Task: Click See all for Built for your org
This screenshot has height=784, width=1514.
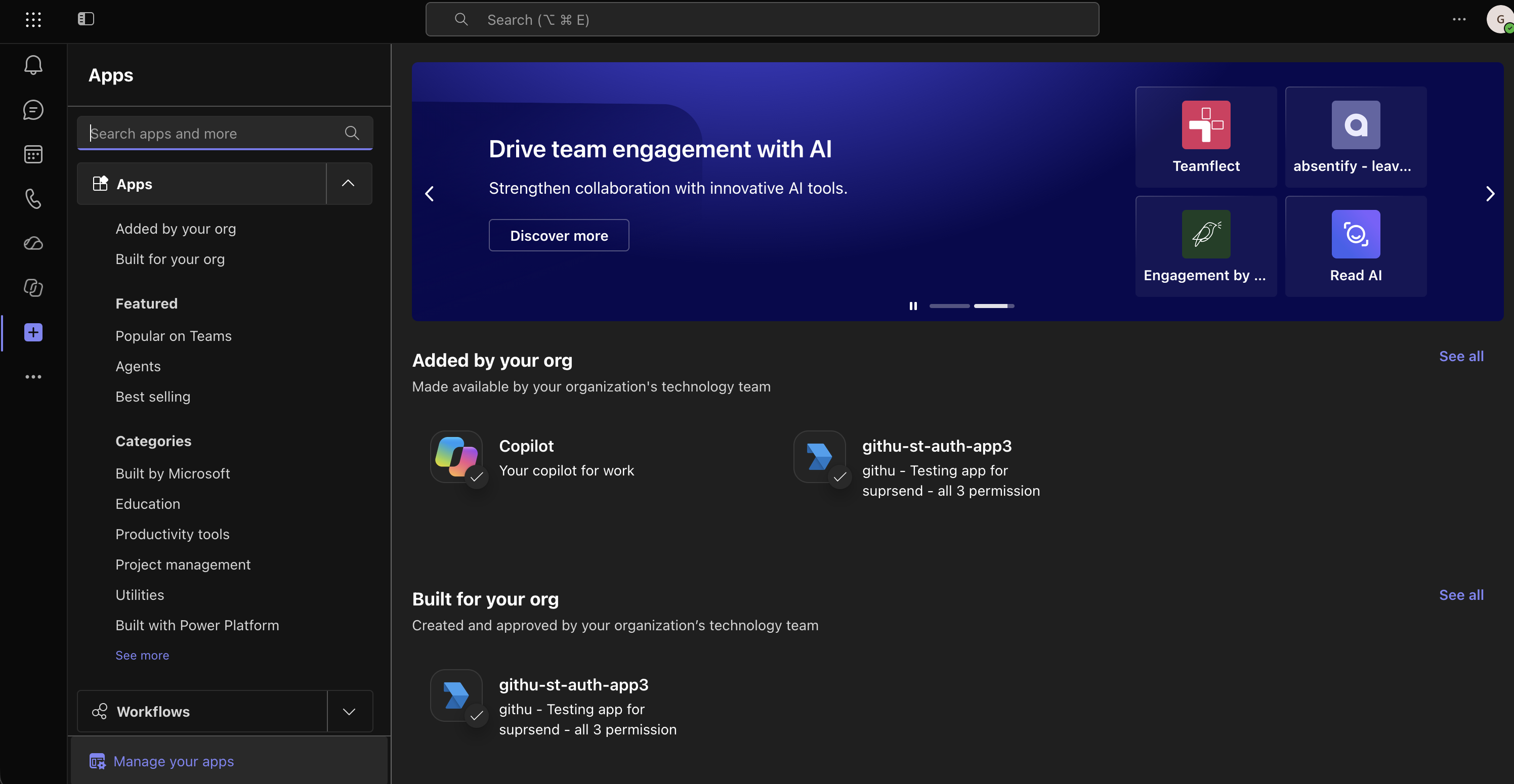Action: pos(1461,595)
